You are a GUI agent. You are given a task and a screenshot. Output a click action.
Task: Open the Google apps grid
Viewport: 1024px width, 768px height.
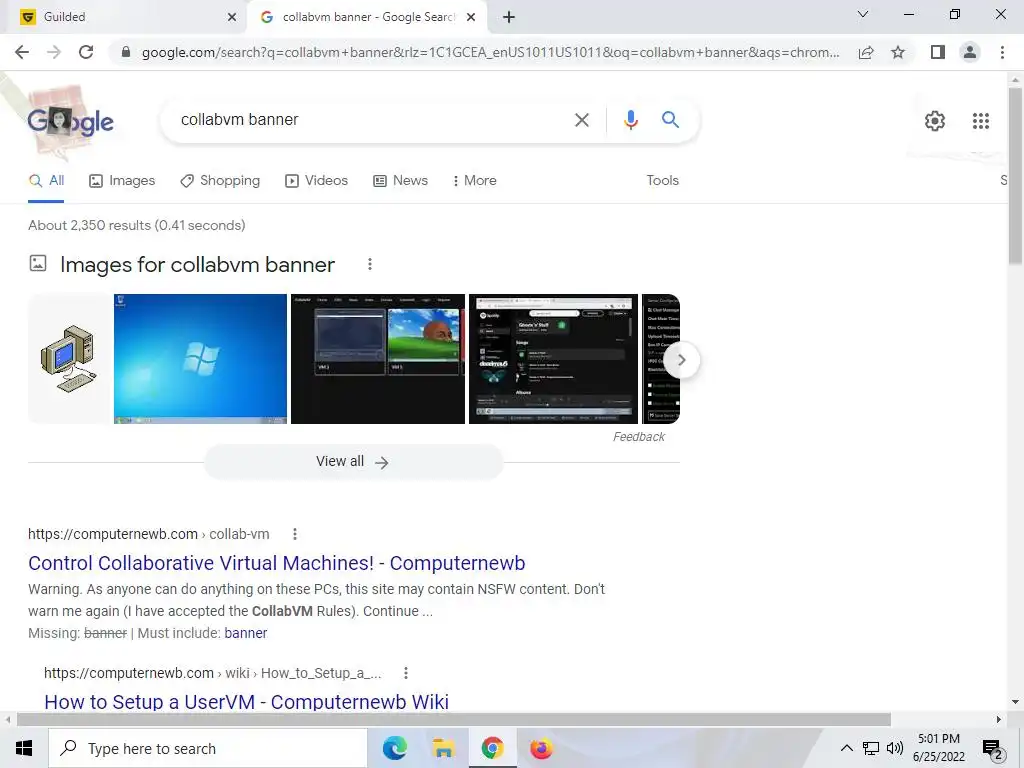(x=981, y=121)
